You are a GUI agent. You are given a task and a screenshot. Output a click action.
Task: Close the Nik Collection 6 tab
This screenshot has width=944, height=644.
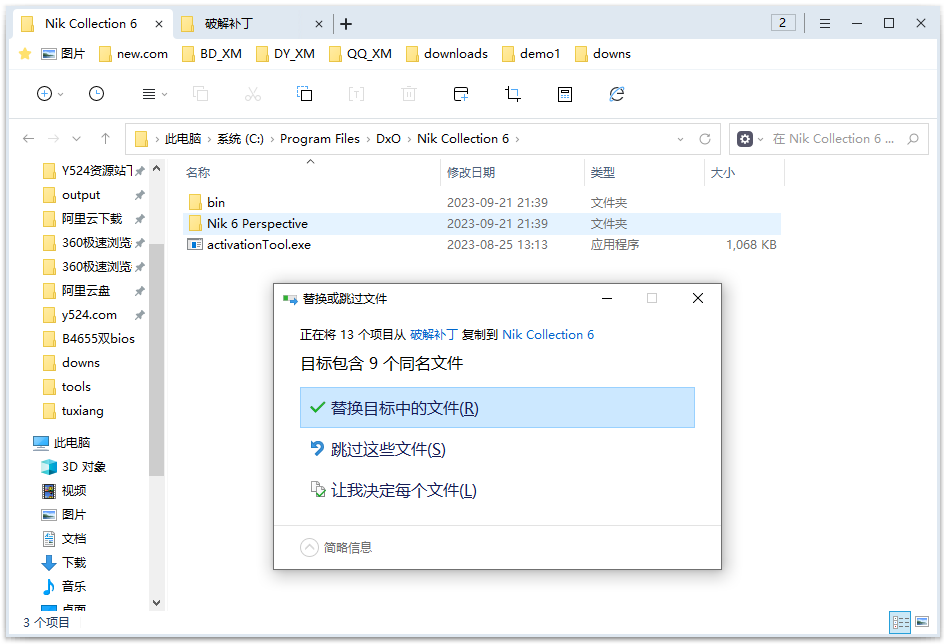point(159,24)
